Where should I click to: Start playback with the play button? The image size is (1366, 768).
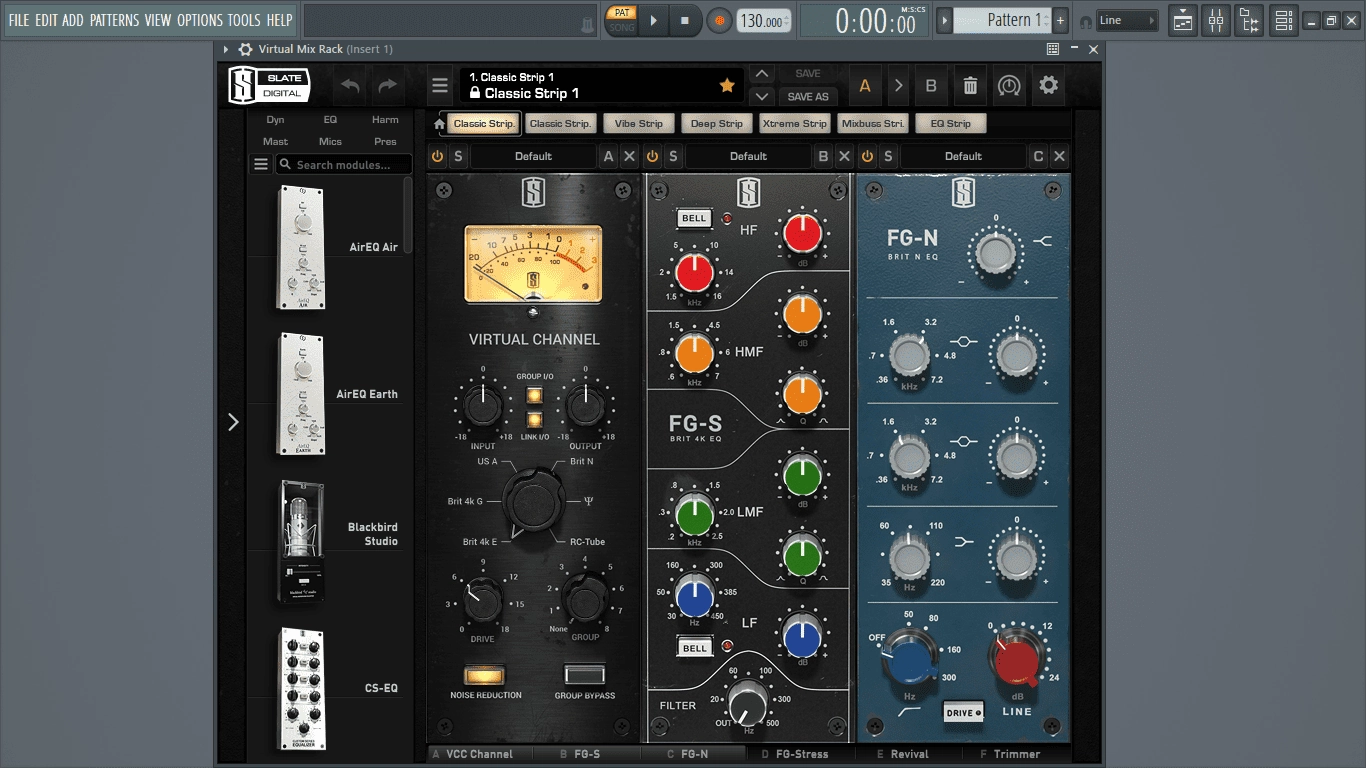(x=653, y=20)
